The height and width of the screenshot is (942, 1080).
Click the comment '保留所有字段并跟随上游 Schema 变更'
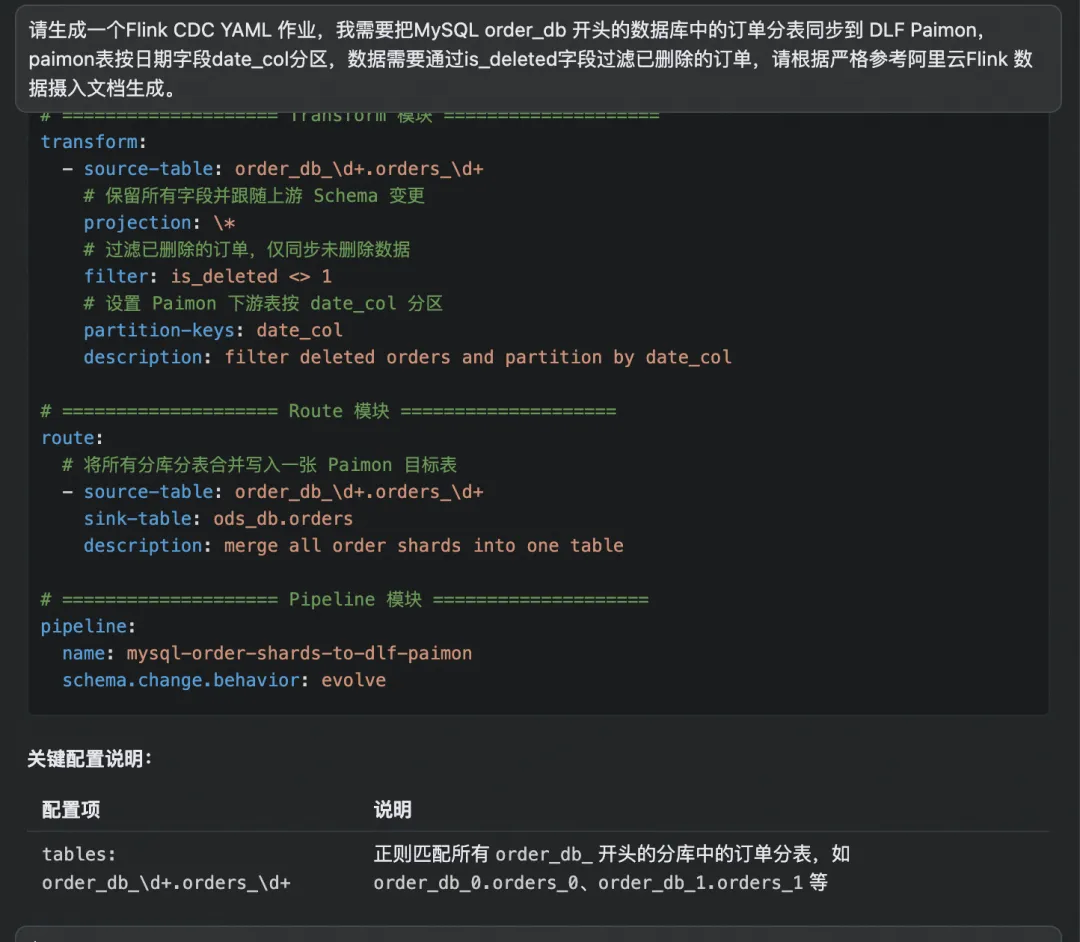254,196
